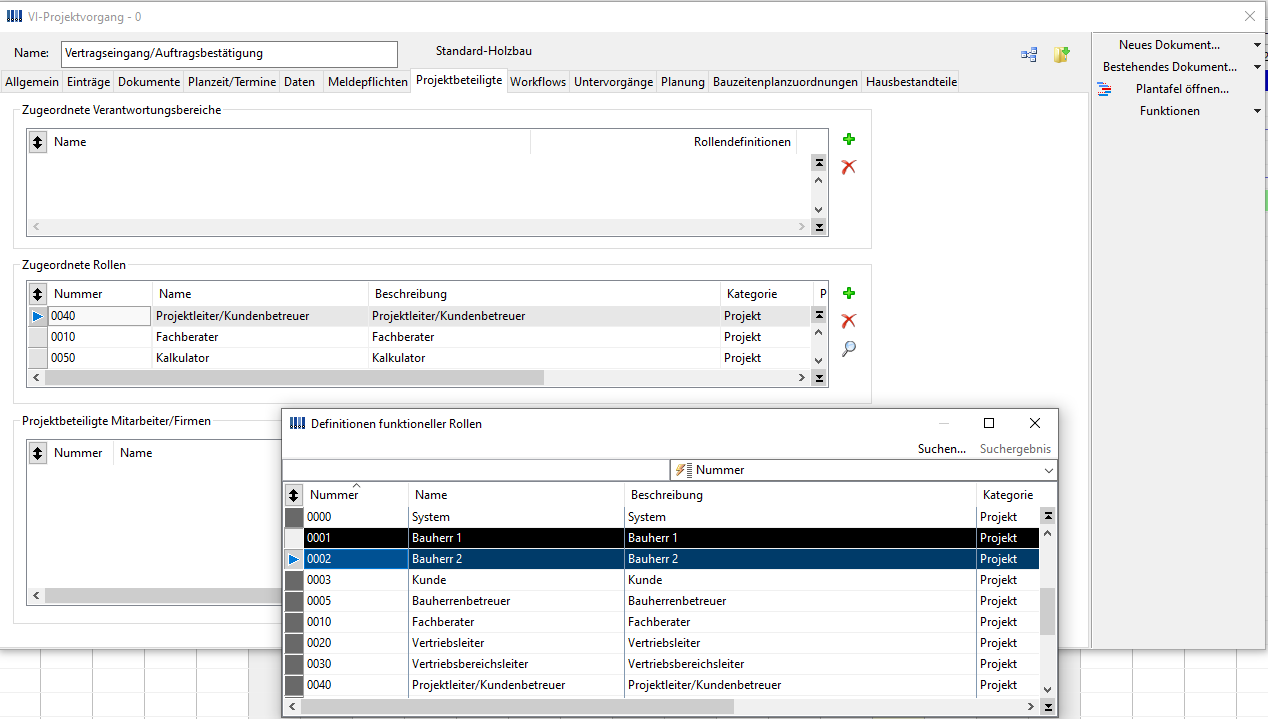Go to the Dokumente tab

click(x=149, y=82)
